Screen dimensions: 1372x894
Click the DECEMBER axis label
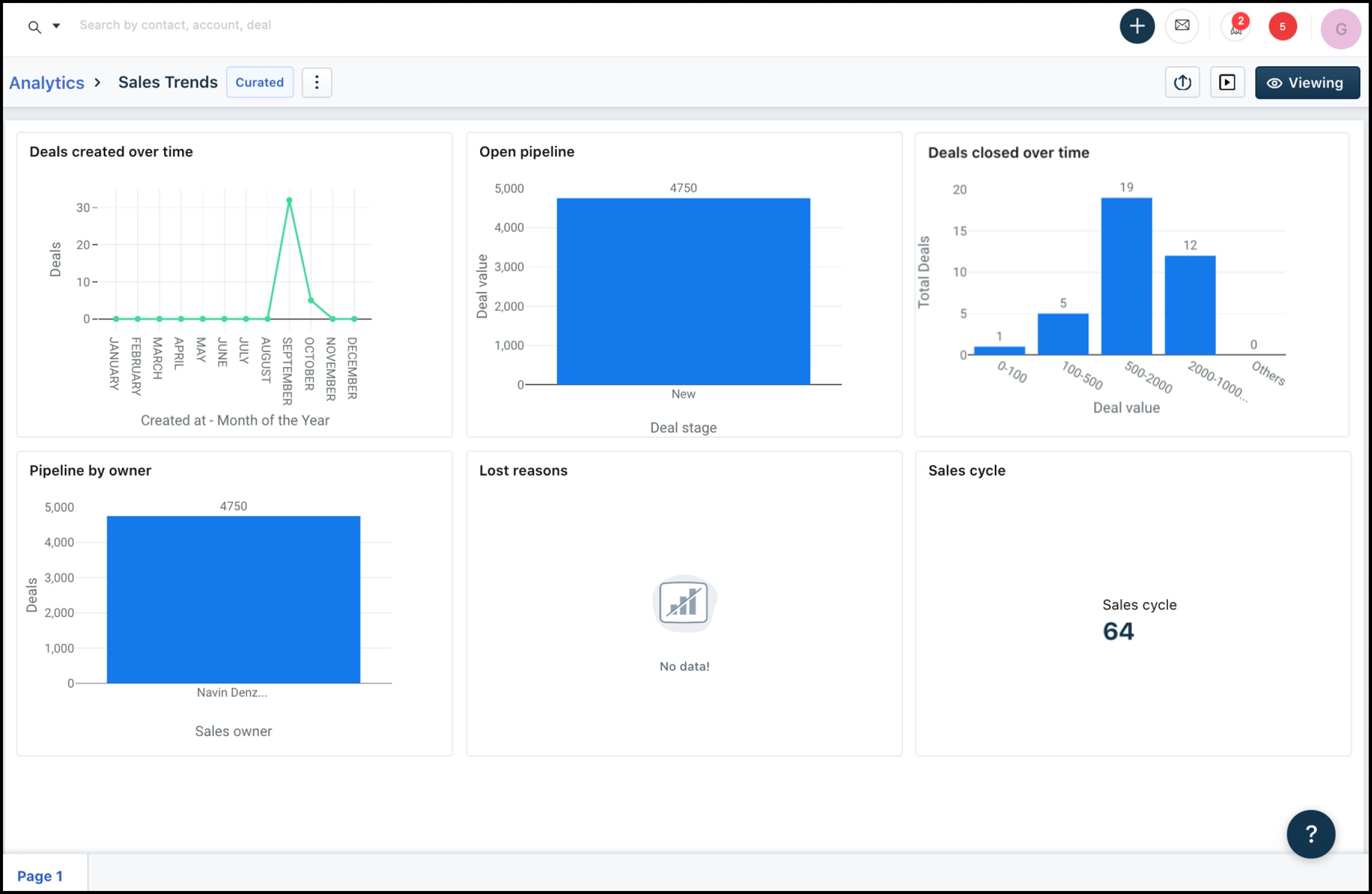click(x=352, y=368)
